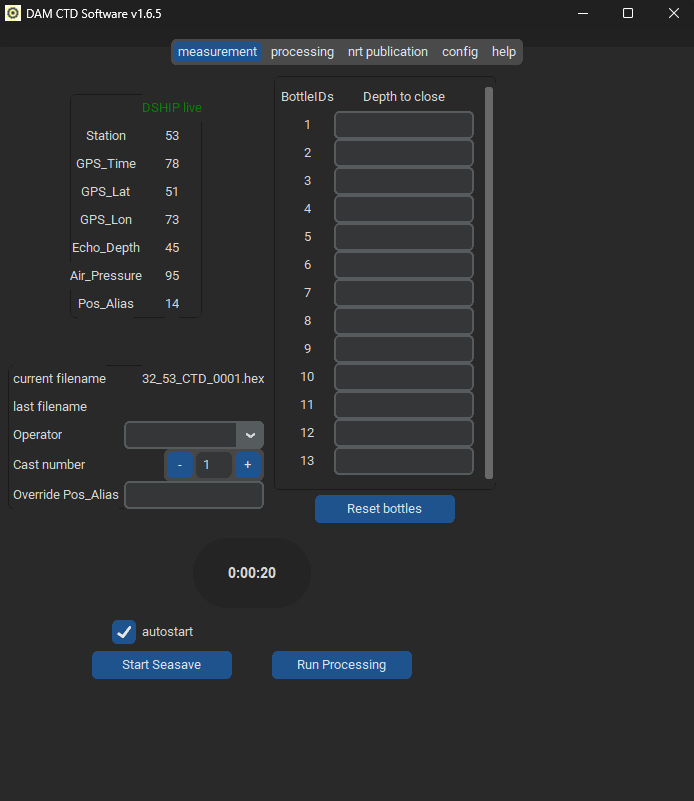This screenshot has width=694, height=801.
Task: Click depth to close field for bottle 13
Action: pyautogui.click(x=403, y=461)
